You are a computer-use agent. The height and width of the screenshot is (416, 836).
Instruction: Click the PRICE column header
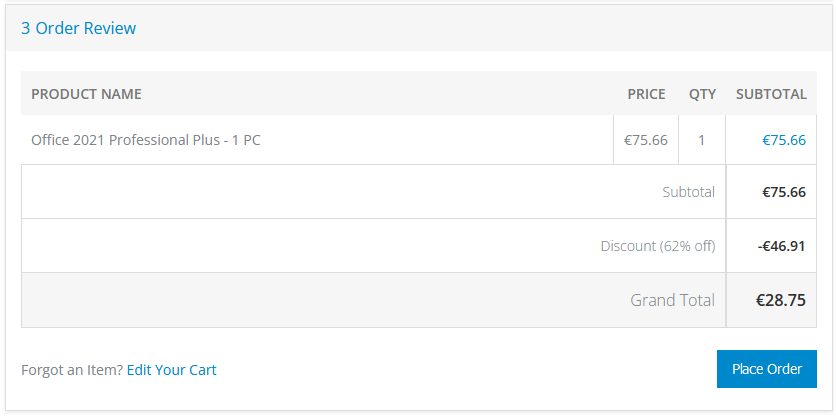click(x=646, y=94)
